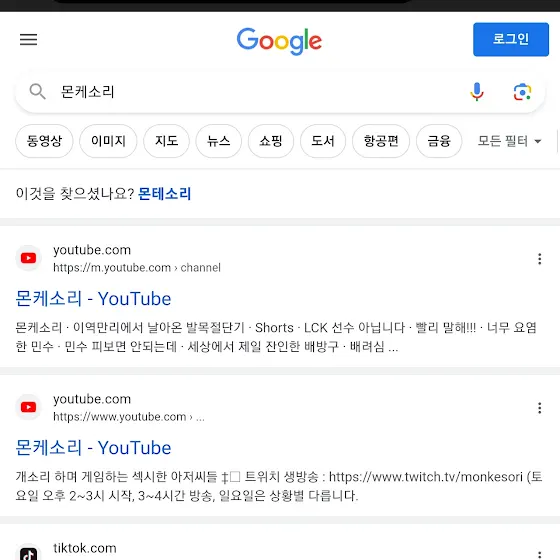Select the 지도 filter chip
This screenshot has height=560, width=560.
pos(166,141)
